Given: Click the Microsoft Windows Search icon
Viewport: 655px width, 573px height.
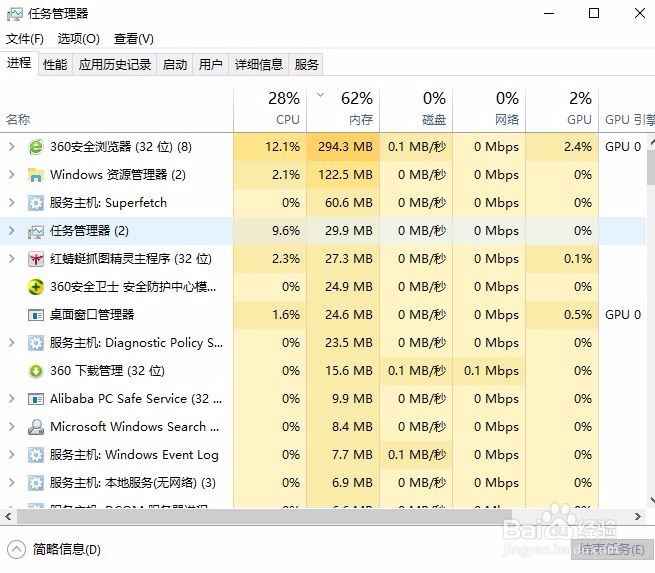Looking at the screenshot, I should (36, 427).
